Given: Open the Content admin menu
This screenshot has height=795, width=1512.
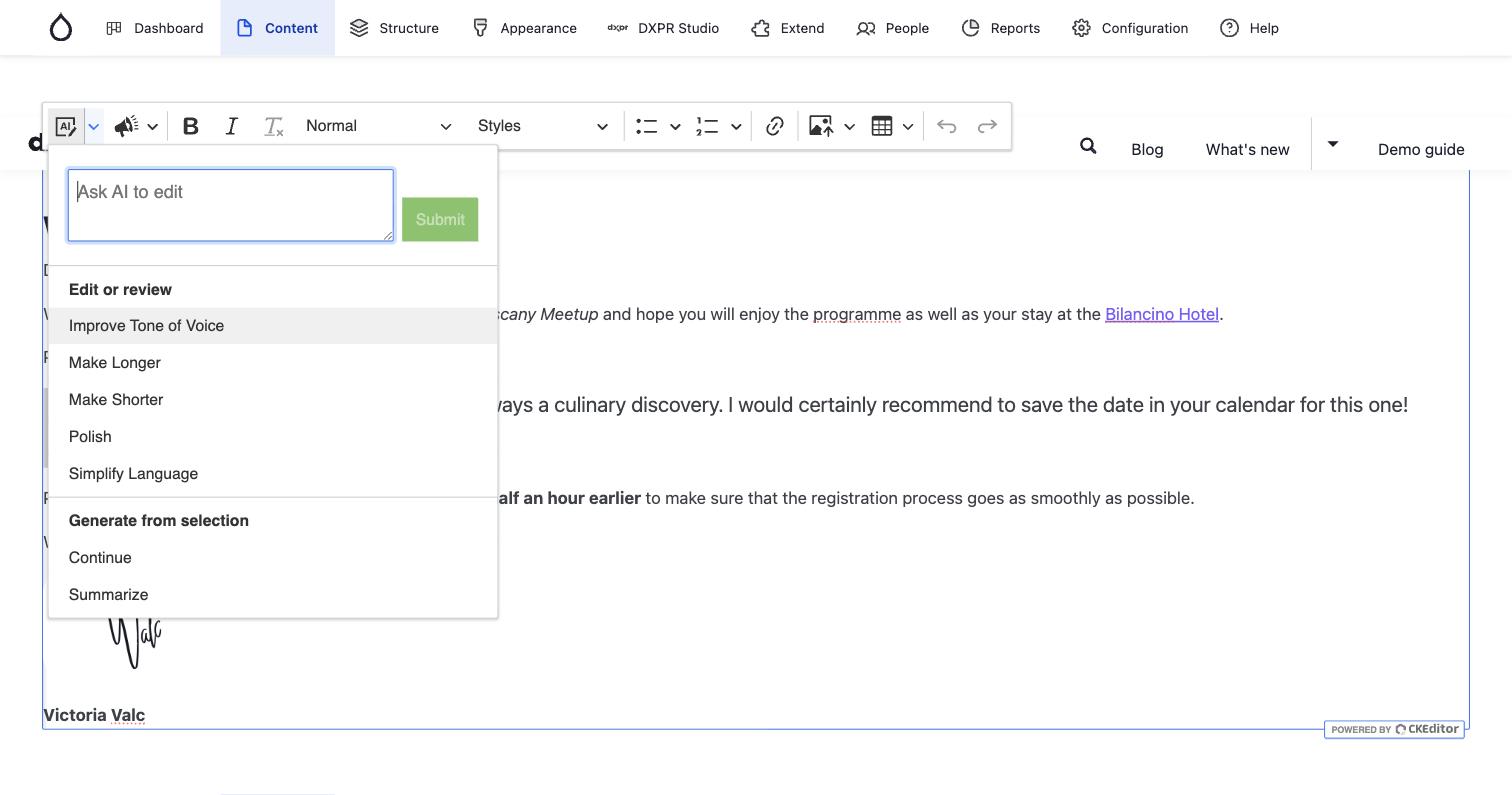Looking at the screenshot, I should [277, 28].
